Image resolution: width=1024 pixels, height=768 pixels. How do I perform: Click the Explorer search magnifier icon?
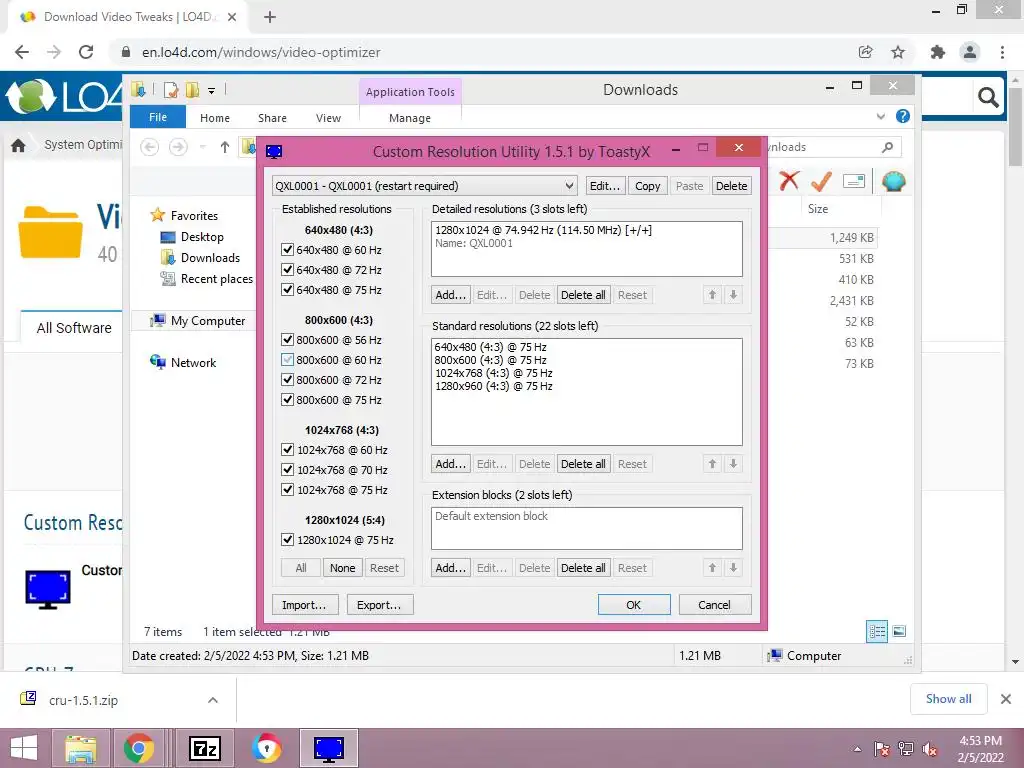pos(887,147)
